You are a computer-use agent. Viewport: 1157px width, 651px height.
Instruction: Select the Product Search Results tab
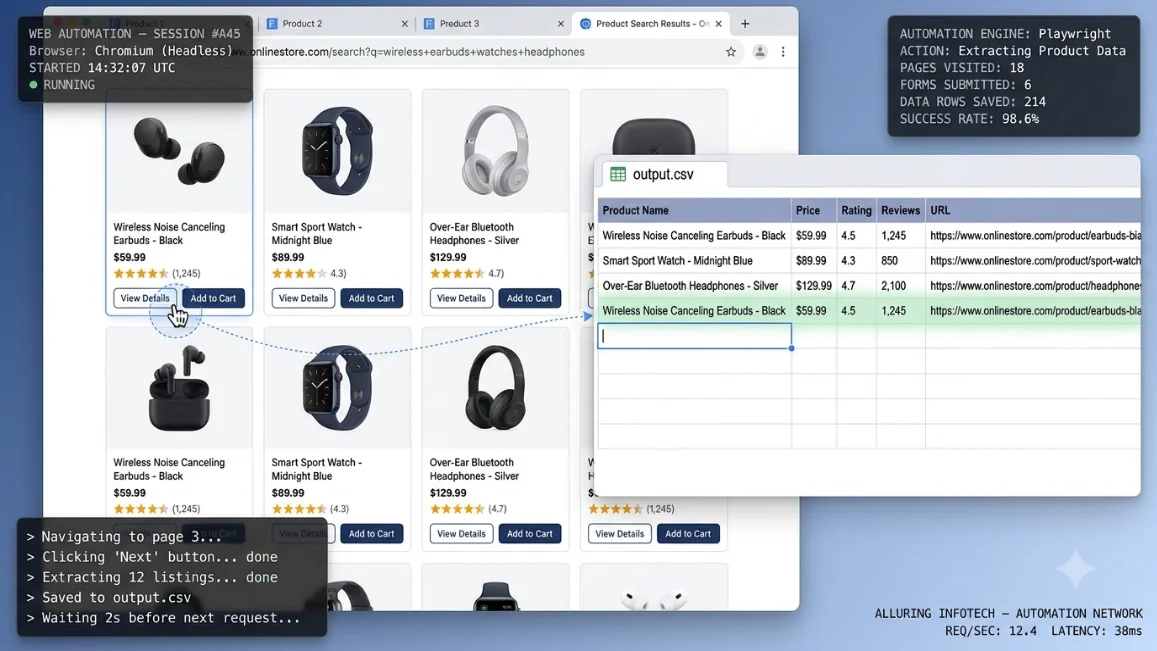pyautogui.click(x=651, y=24)
